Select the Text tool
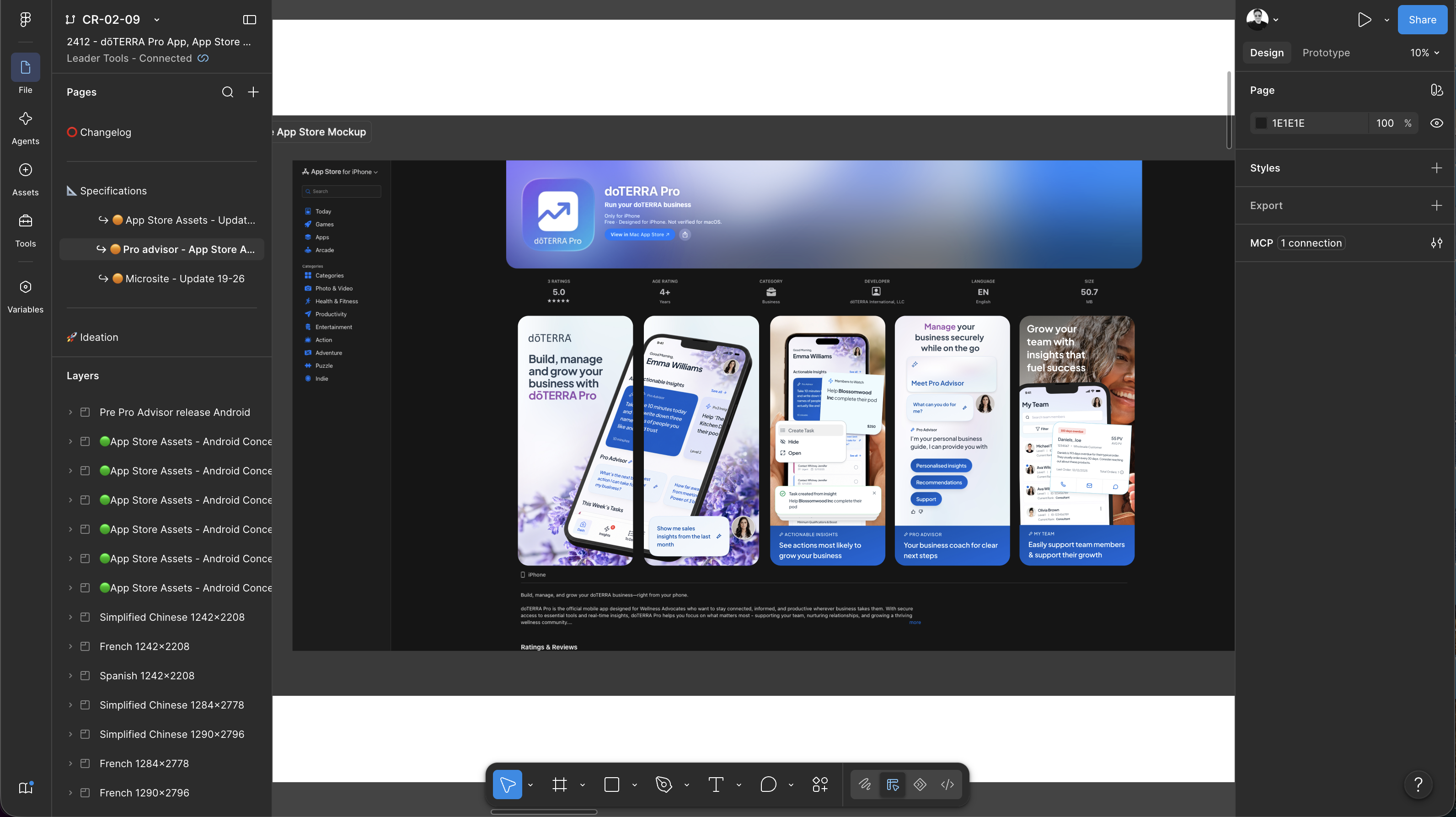1456x817 pixels. click(x=716, y=784)
